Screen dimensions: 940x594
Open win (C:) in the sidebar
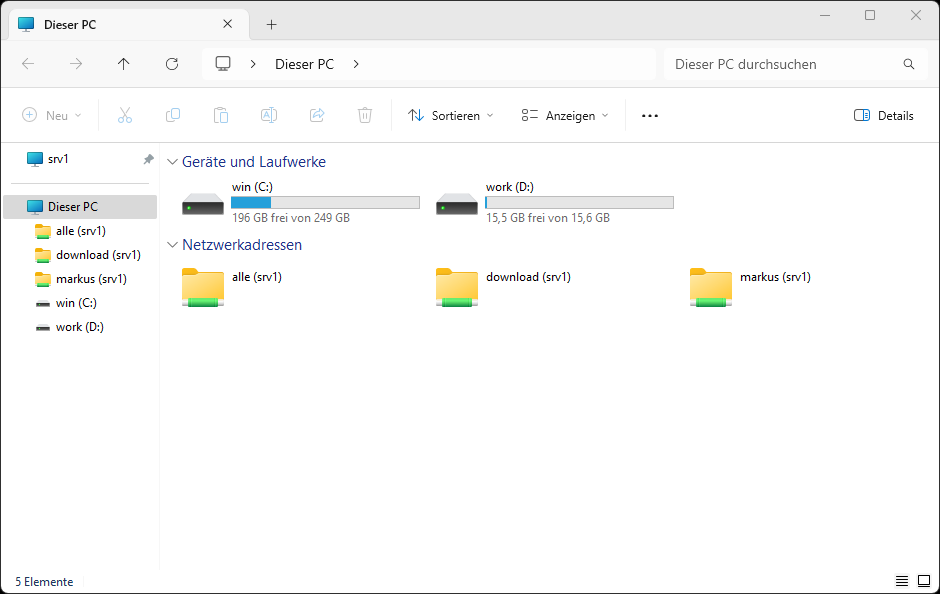point(80,303)
